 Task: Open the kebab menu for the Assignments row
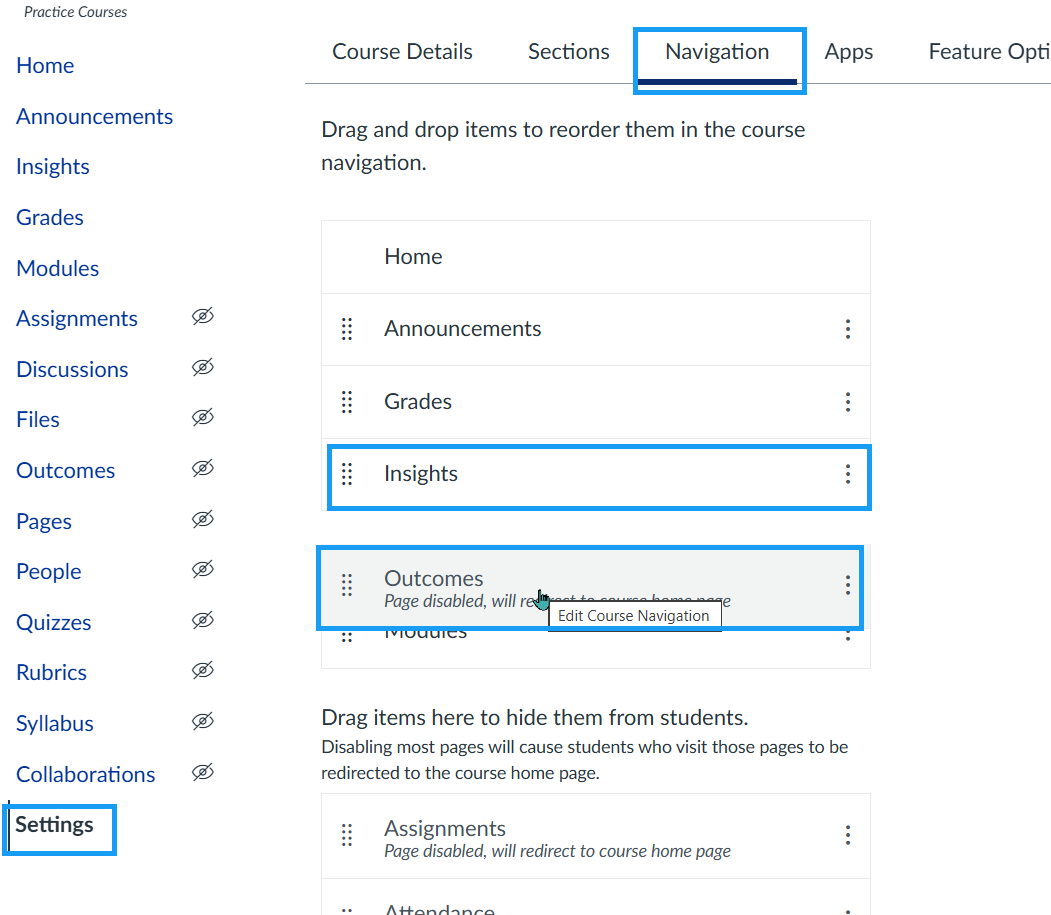tap(848, 834)
